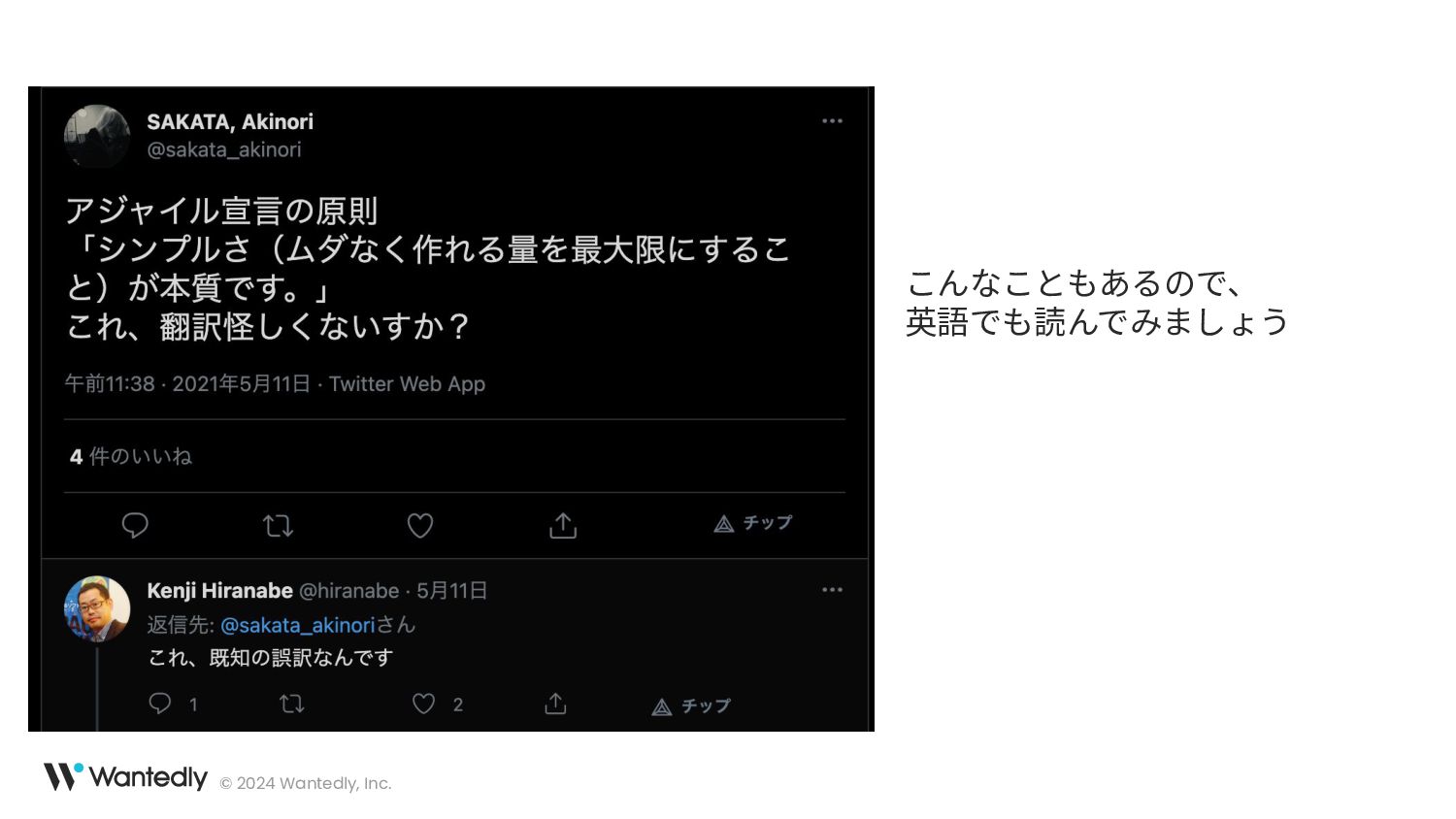Click the チップ tip button on Kenji's reply
Image resolution: width=1456 pixels, height=819 pixels.
(x=691, y=706)
